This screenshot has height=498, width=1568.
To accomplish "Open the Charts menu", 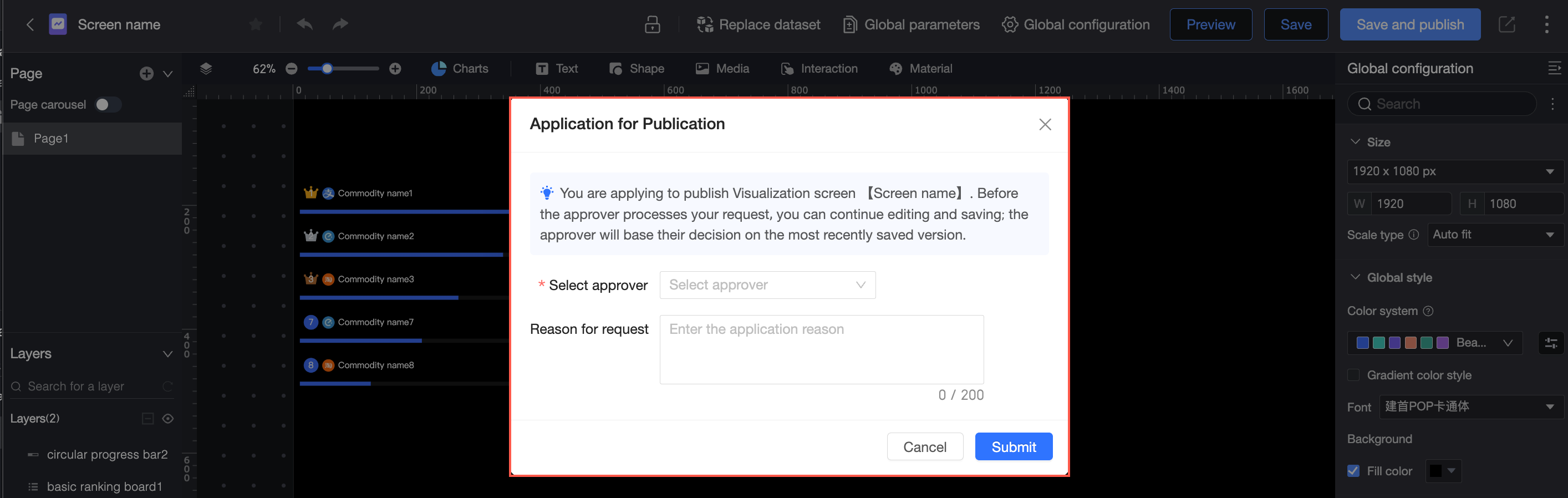I will (x=460, y=69).
